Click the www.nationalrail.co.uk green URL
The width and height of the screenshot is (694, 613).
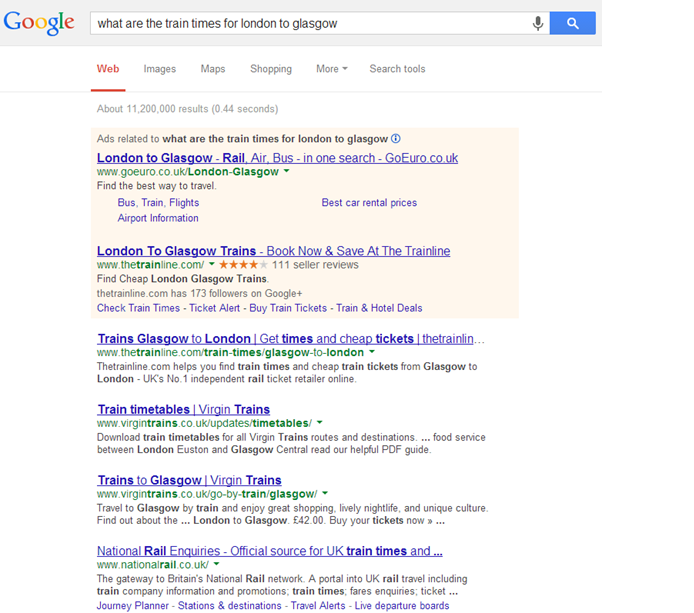coord(153,565)
